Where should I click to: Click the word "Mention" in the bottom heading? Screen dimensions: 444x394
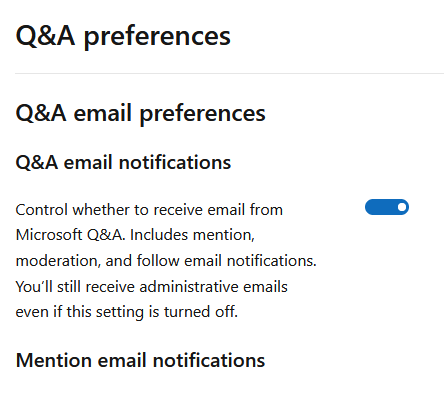coord(54,360)
